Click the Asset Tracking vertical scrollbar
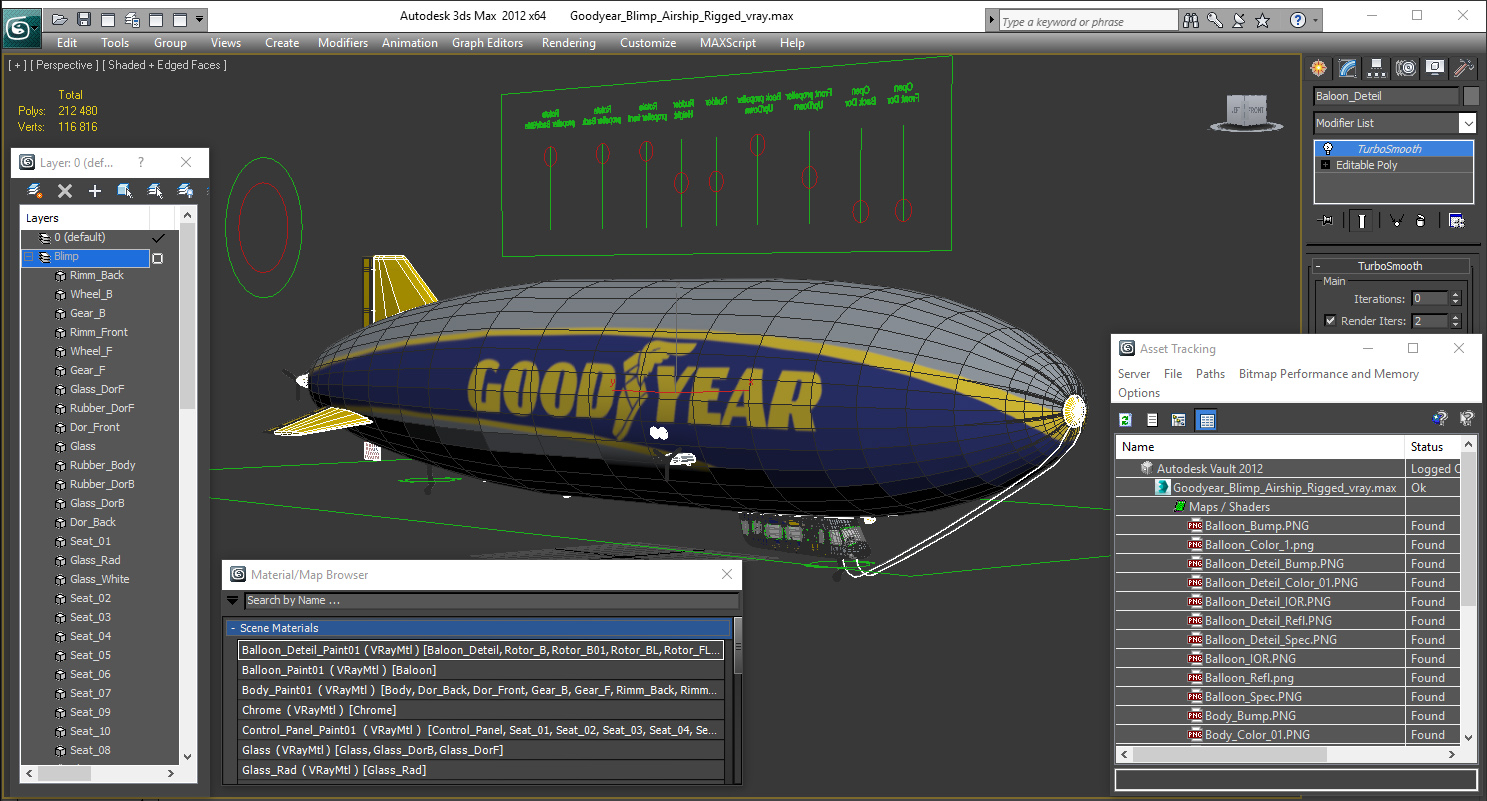Image resolution: width=1487 pixels, height=801 pixels. tap(1468, 590)
